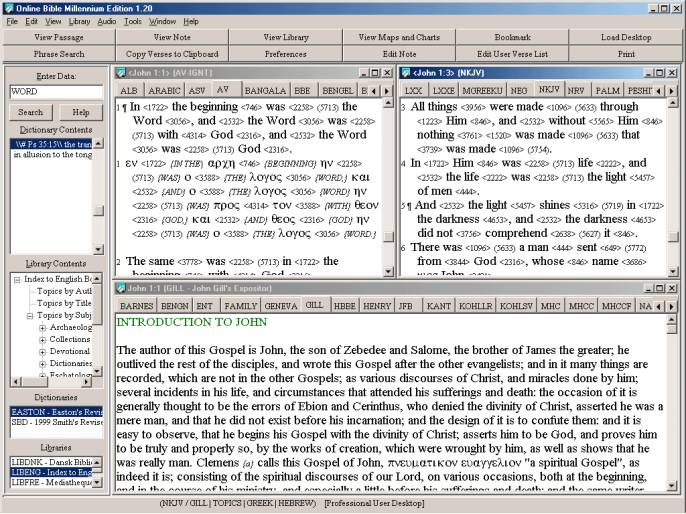
Task: Click the View Passage button
Action: (x=59, y=37)
